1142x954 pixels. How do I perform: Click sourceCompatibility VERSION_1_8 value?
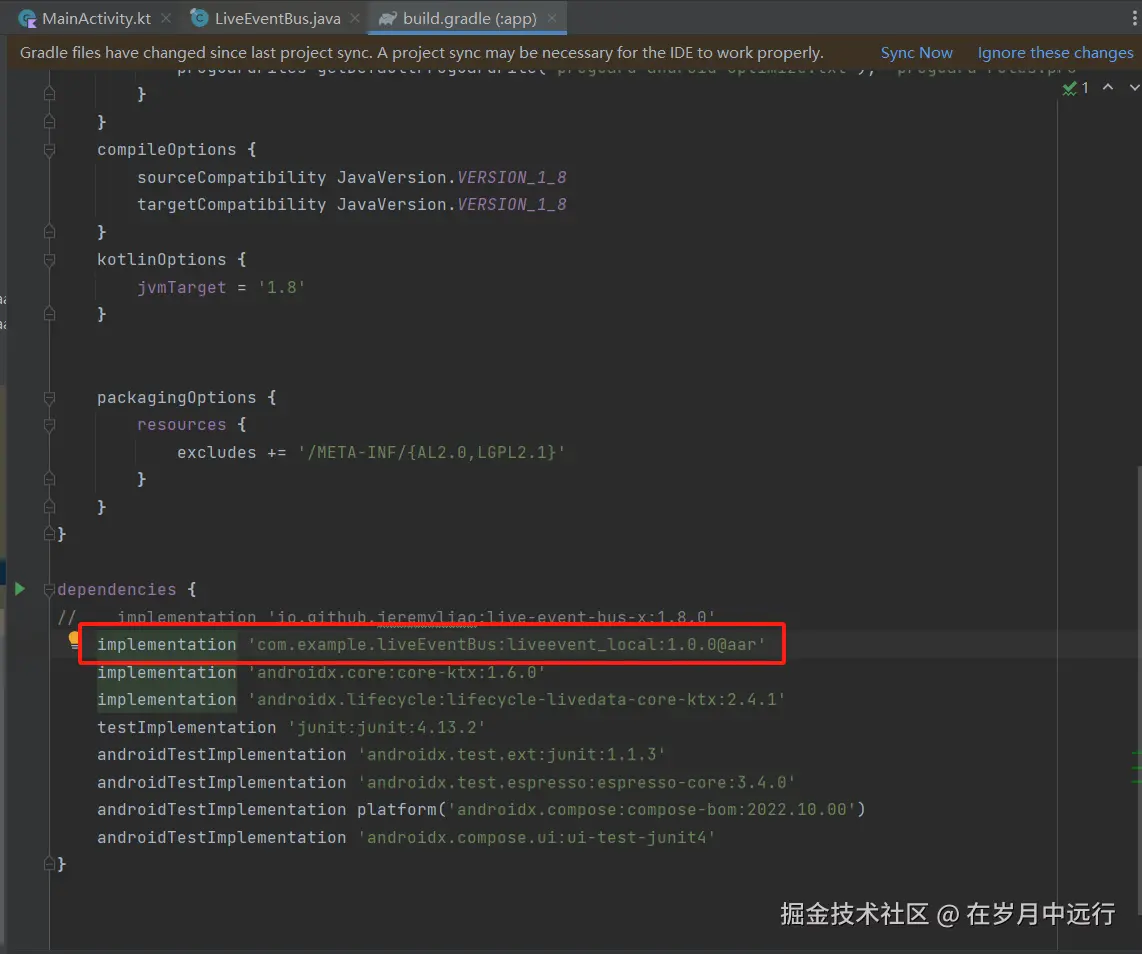pos(511,178)
